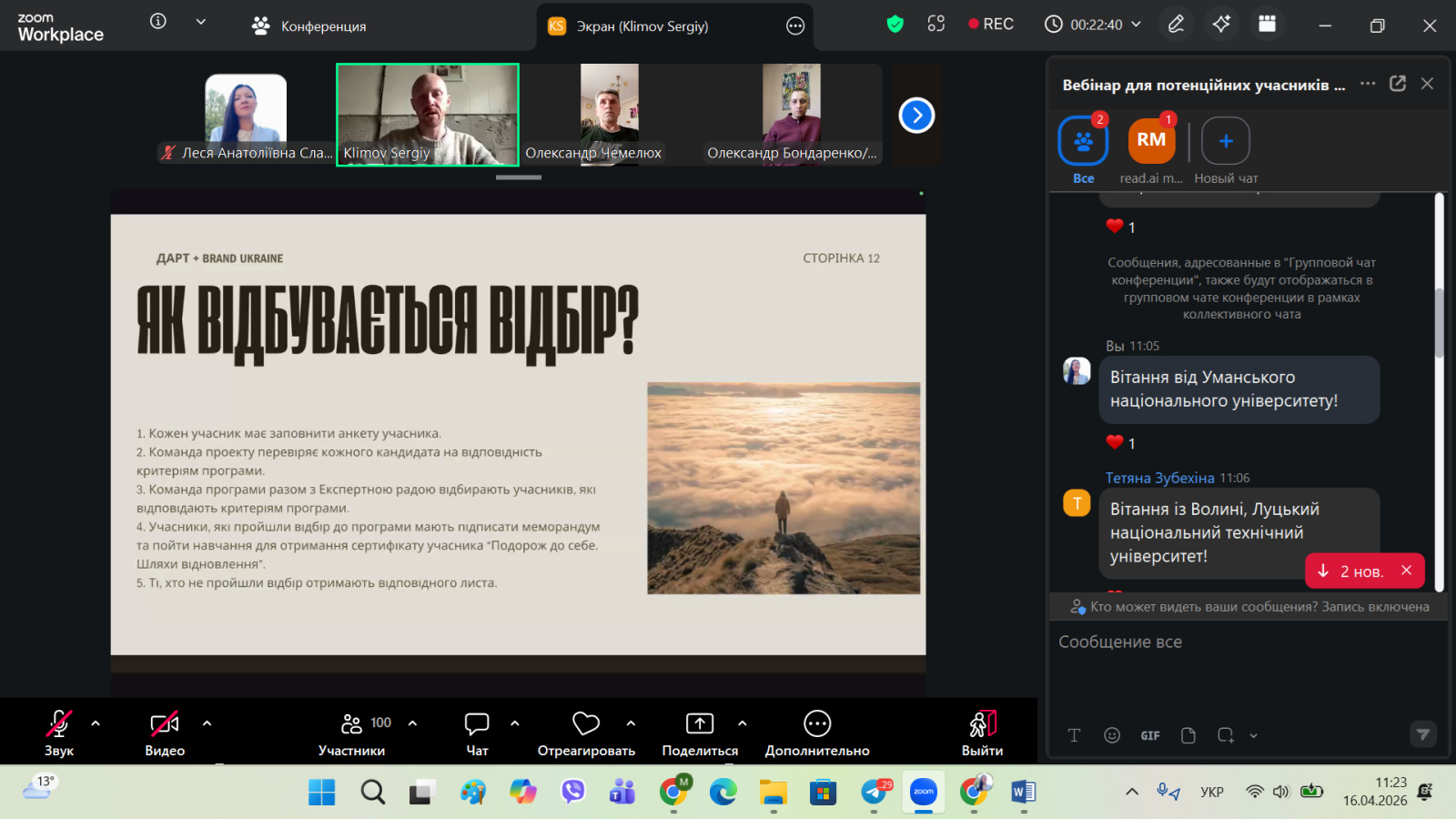
Task: Jump to 2 new messages
Action: 1351,571
